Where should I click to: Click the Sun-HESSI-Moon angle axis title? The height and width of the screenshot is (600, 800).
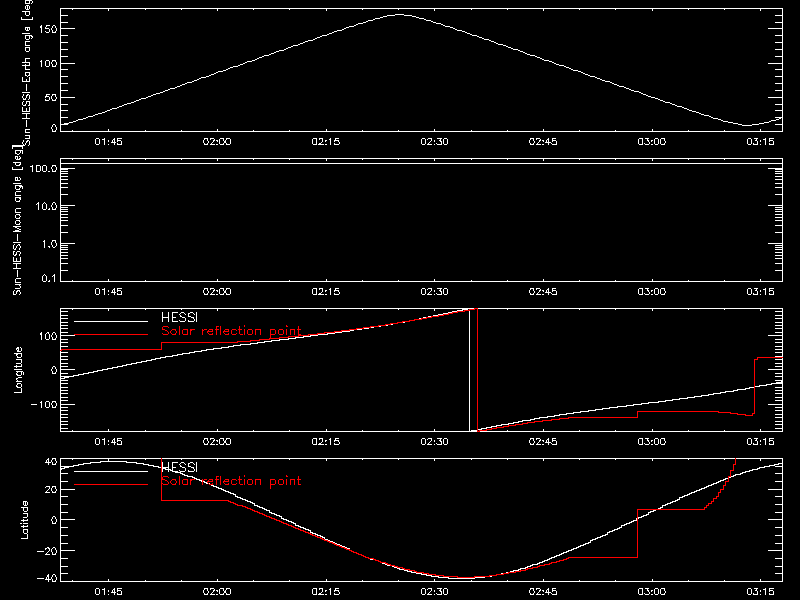[x=18, y=220]
